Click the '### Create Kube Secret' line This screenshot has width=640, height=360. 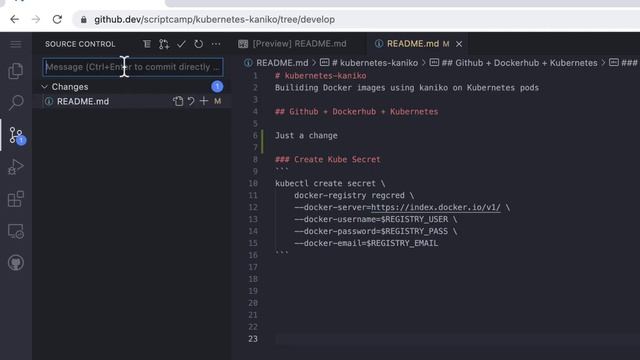click(327, 160)
